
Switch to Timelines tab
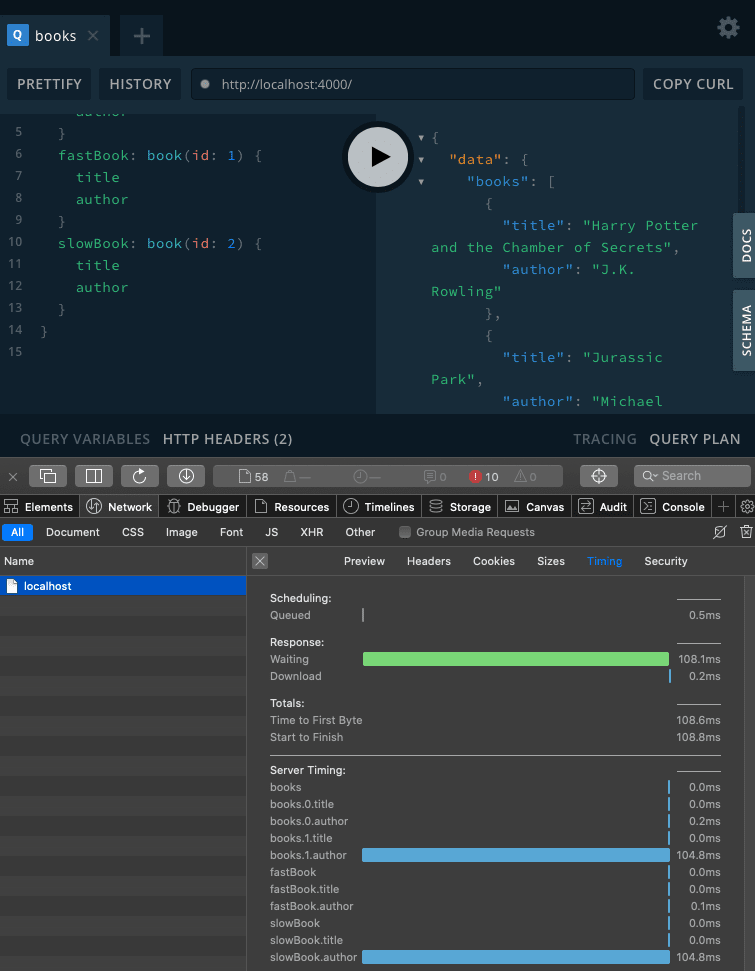(x=379, y=507)
